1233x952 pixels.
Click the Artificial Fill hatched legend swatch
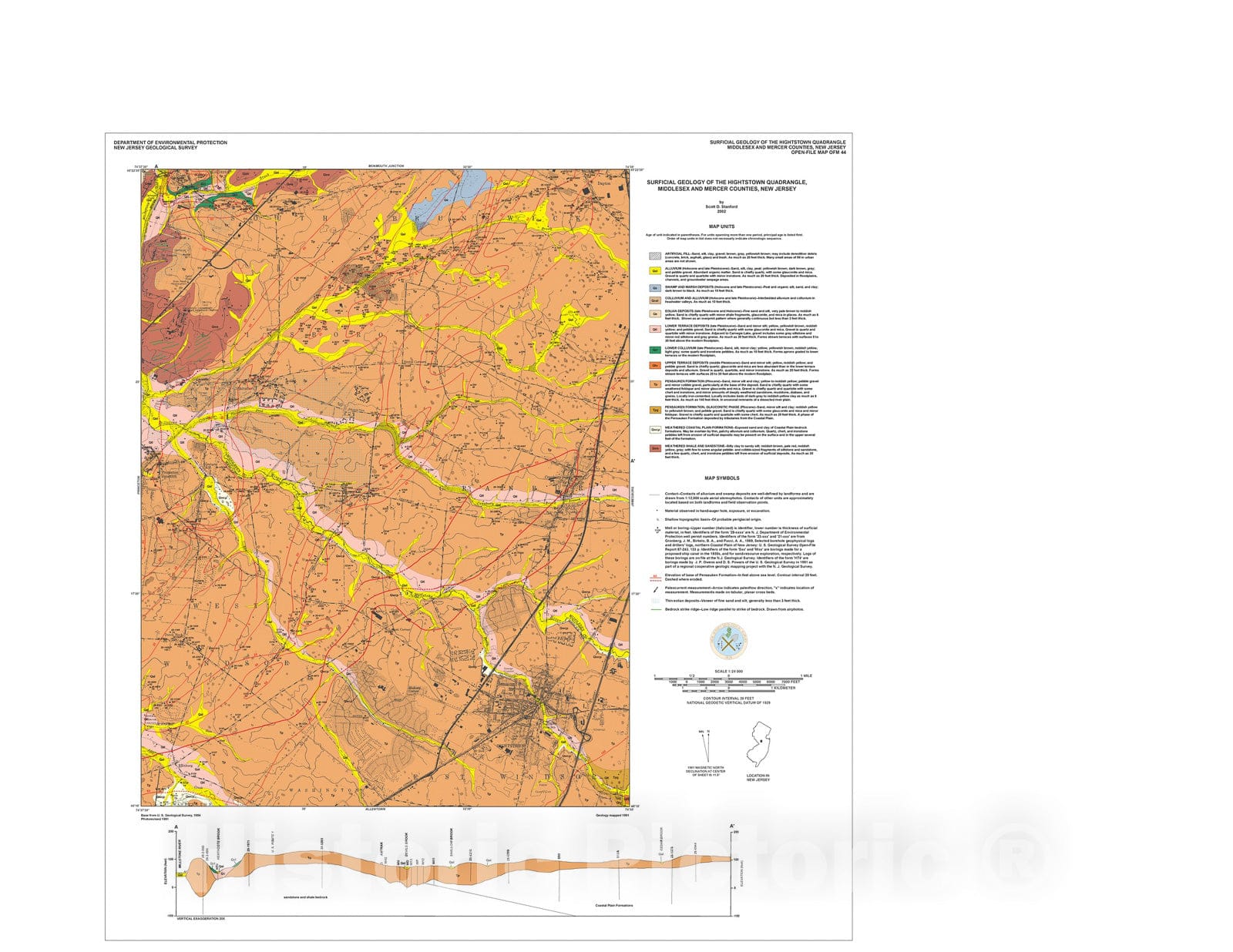click(x=655, y=254)
